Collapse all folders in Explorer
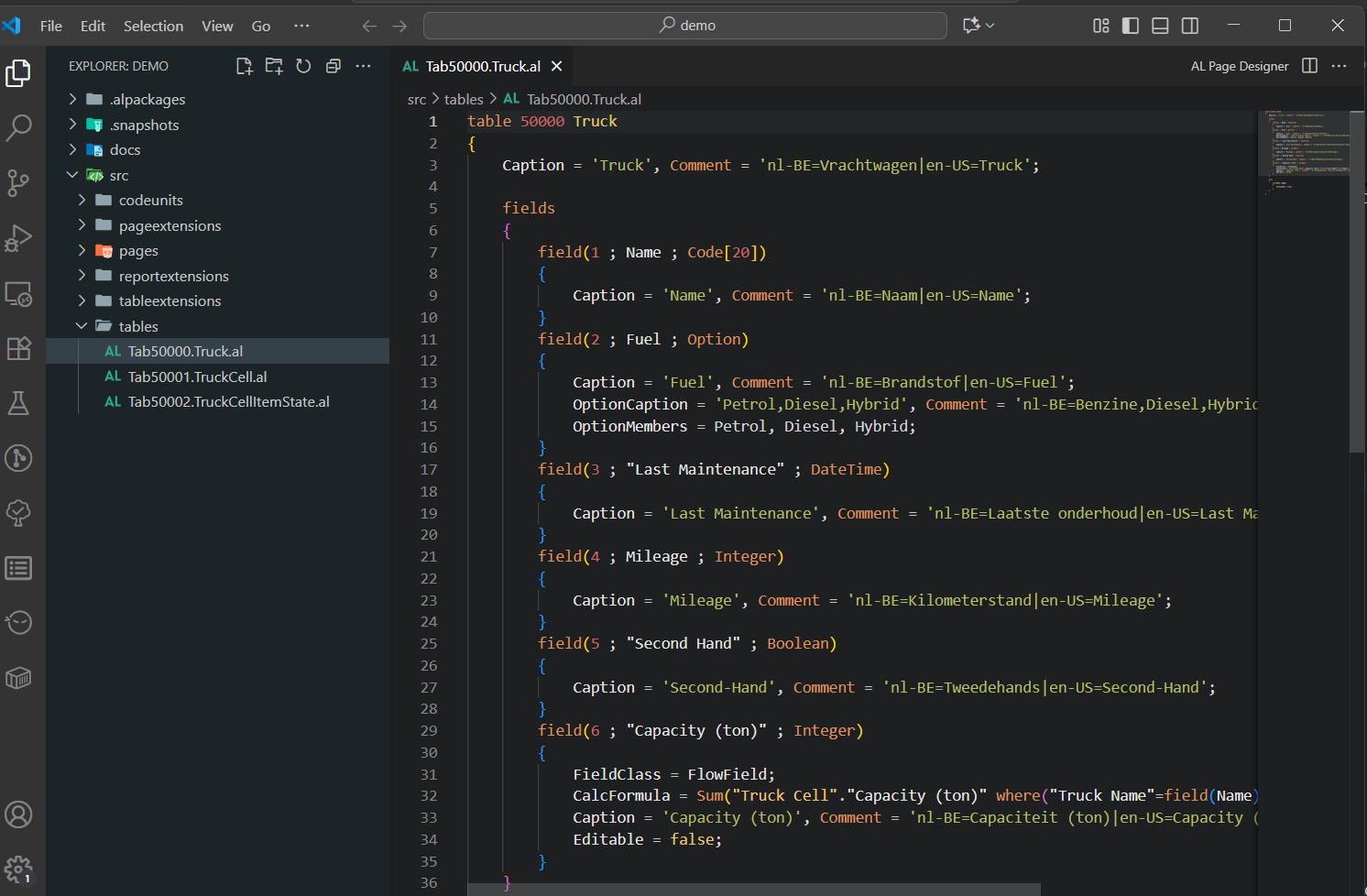This screenshot has height=896, width=1367. tap(334, 66)
